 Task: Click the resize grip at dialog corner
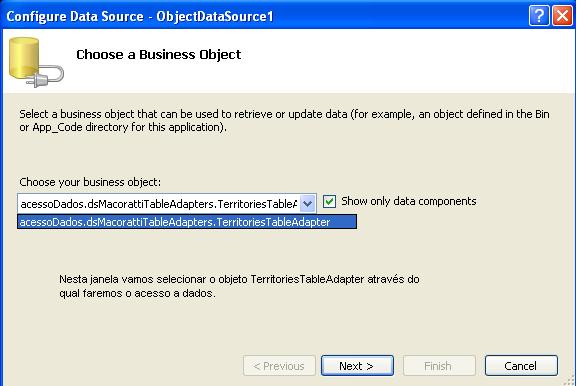coord(570,379)
